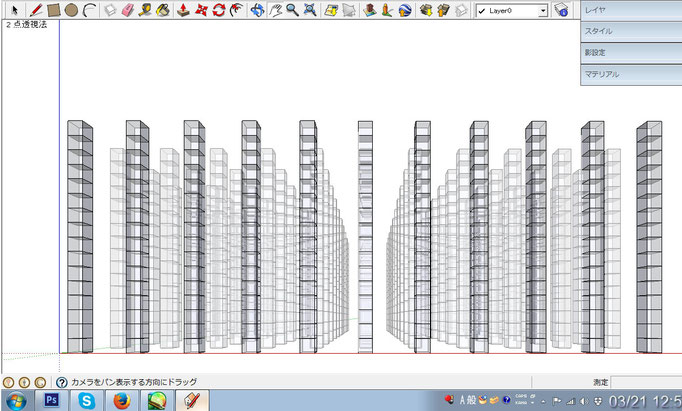682x411 pixels.
Task: Click the SketchUp taskbar button
Action: 192,400
